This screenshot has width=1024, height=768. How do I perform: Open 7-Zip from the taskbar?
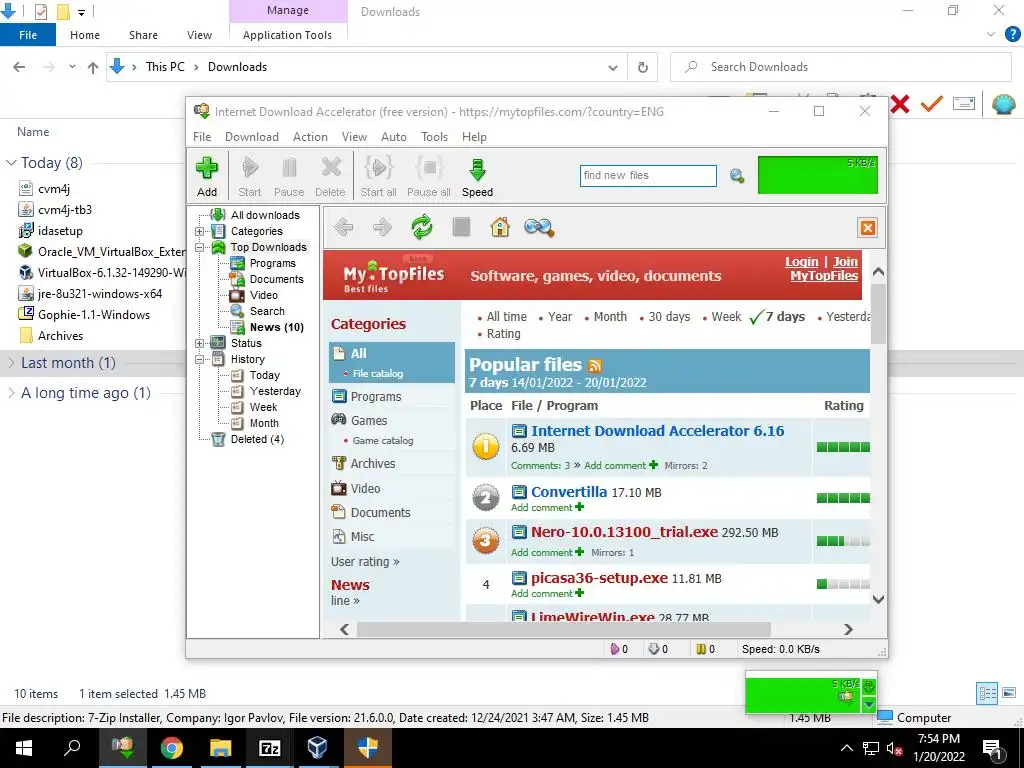click(x=269, y=748)
